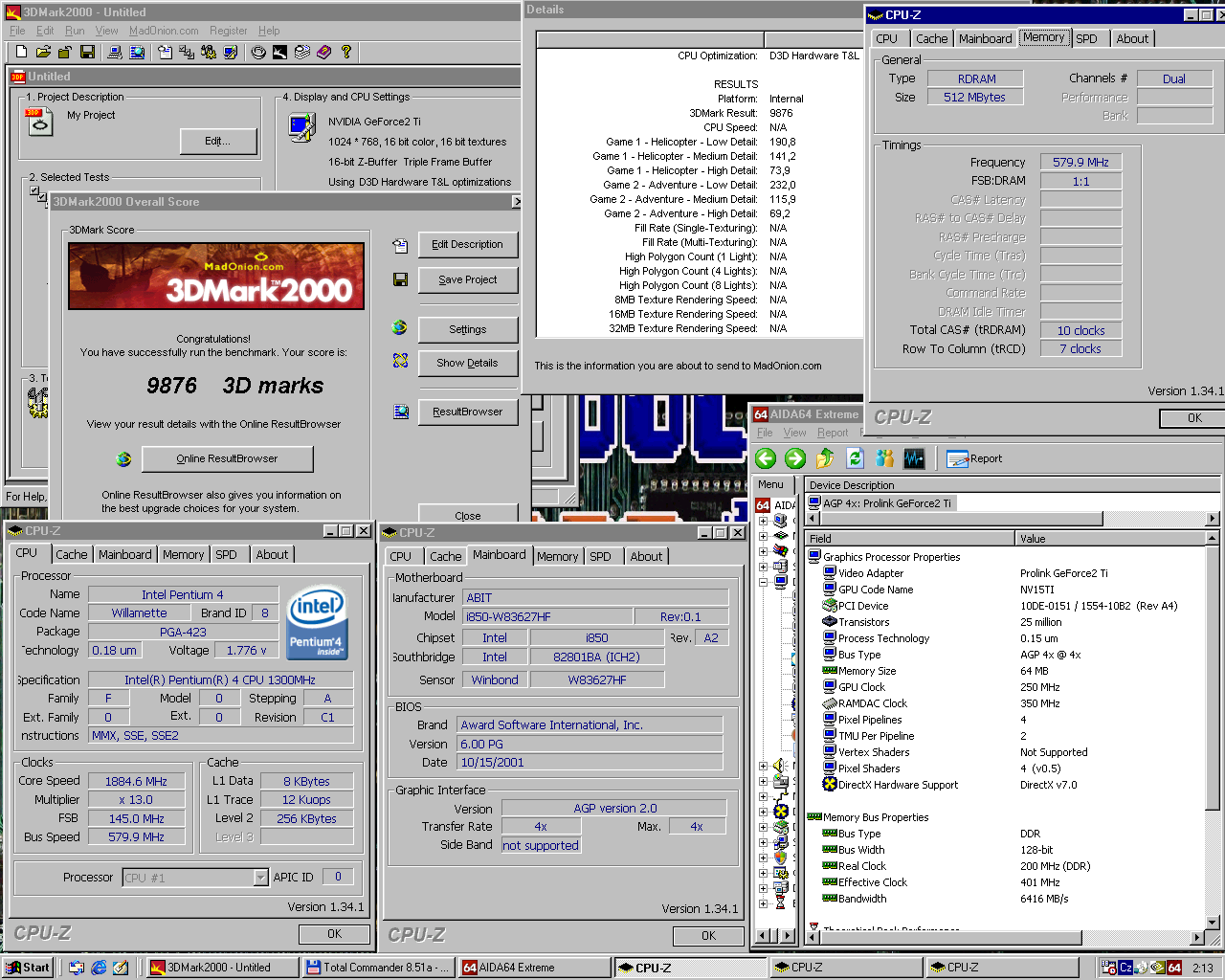This screenshot has height=980, width=1225.
Task: Click the AIDA64 waveform graph monitor icon
Action: 914,458
